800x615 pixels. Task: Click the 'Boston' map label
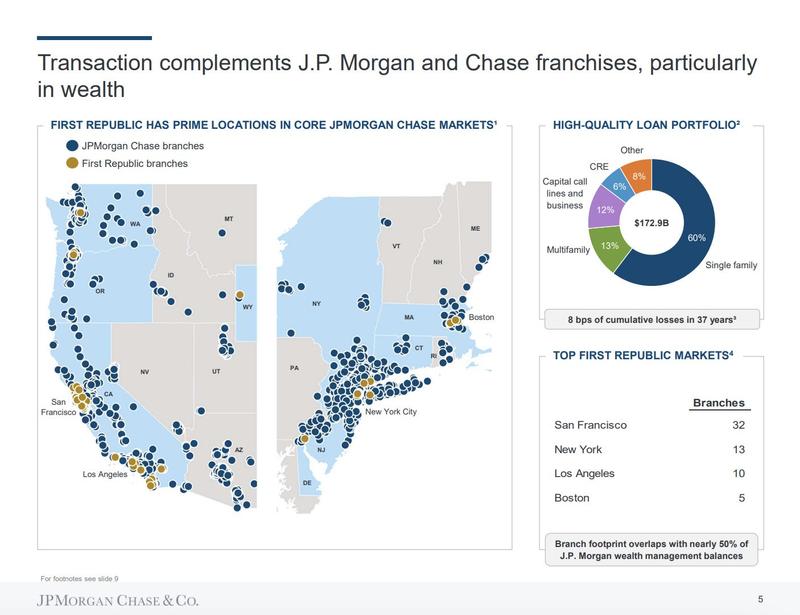tap(481, 317)
